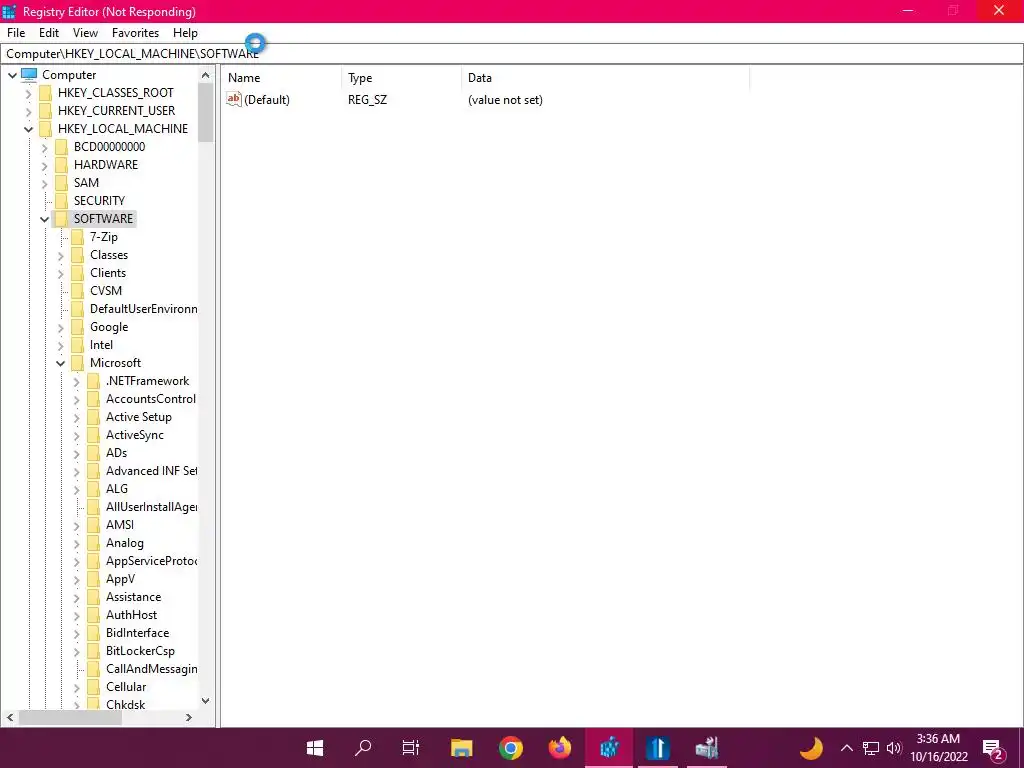Click the HKEY_CURRENT_USER folder icon

(x=45, y=110)
